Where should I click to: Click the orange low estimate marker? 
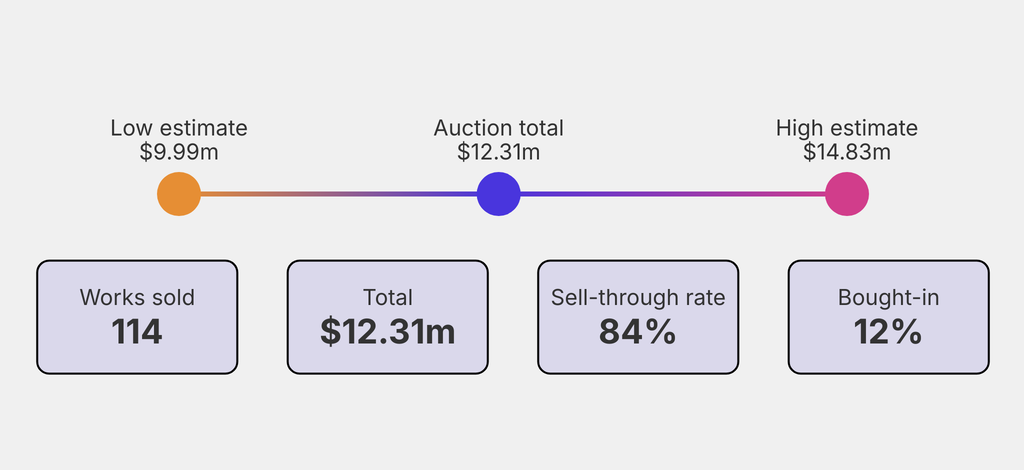(x=179, y=194)
